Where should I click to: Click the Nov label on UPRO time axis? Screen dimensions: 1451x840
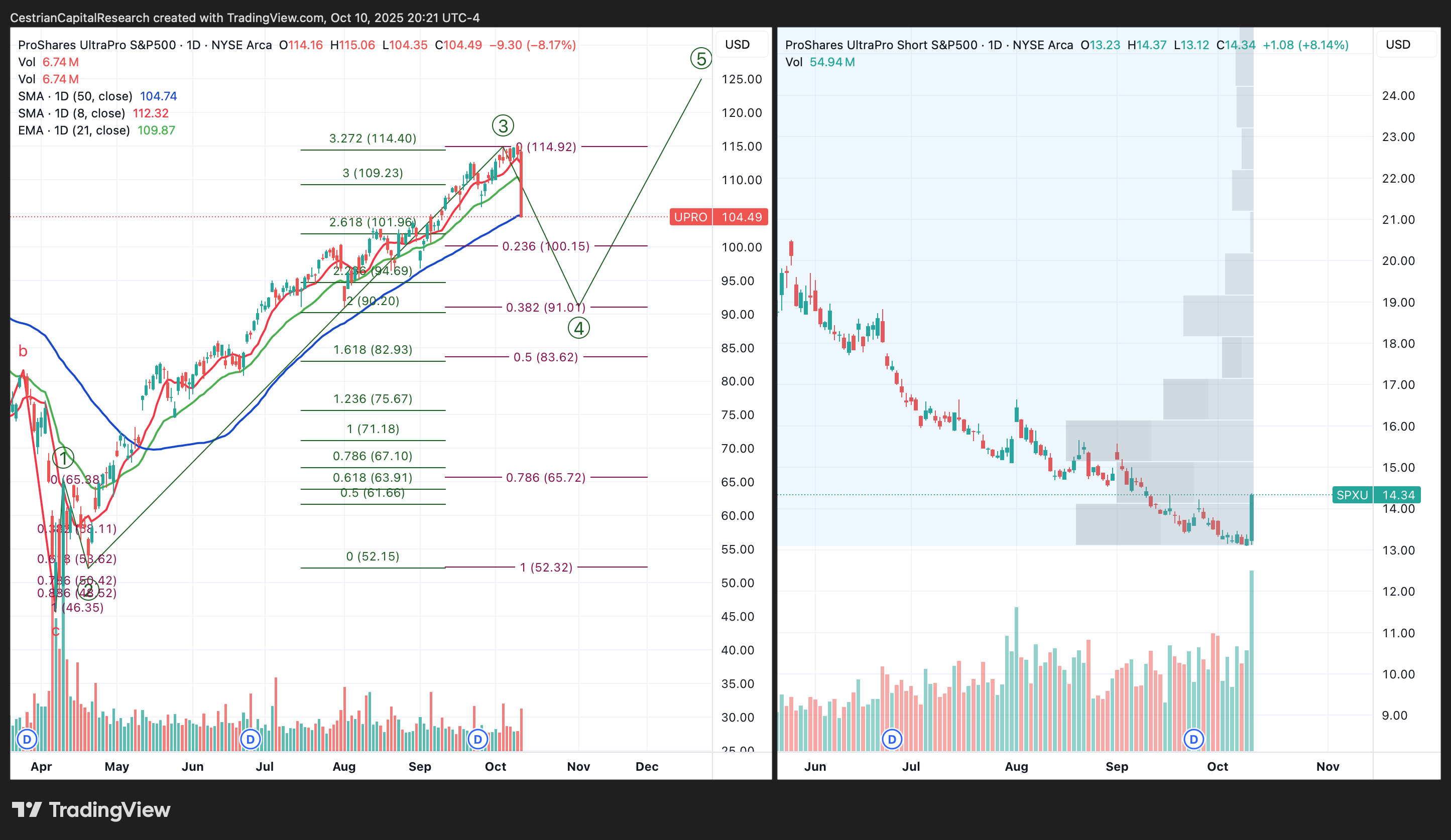point(578,767)
